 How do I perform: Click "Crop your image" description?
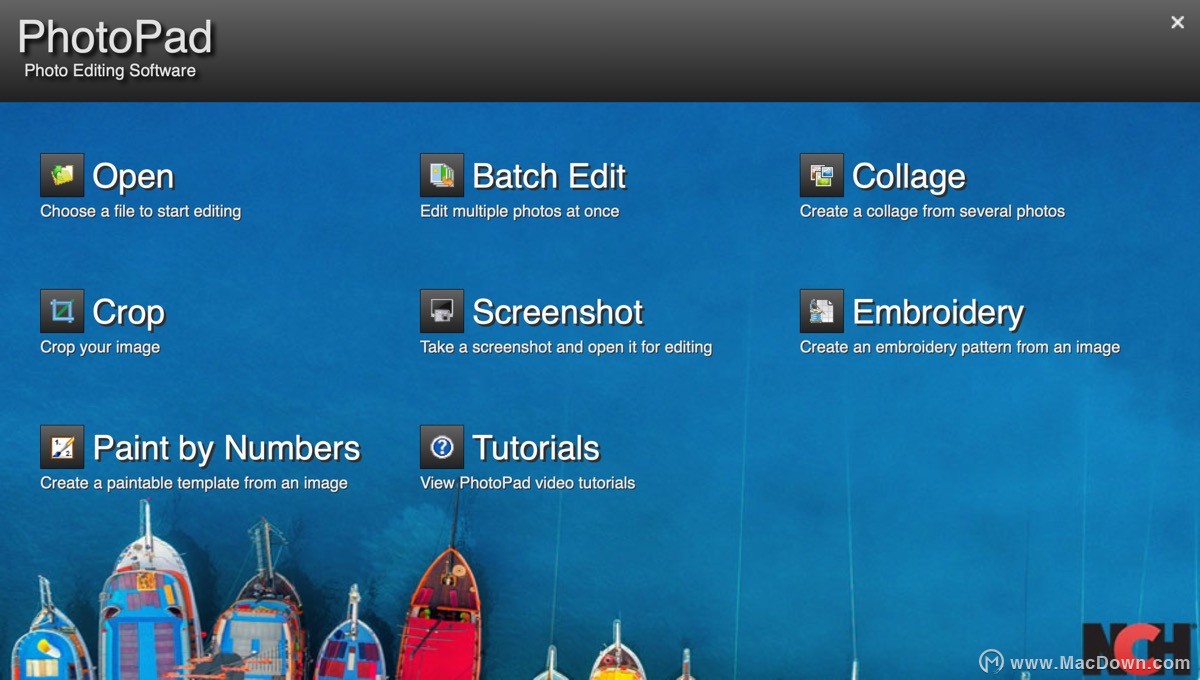100,347
